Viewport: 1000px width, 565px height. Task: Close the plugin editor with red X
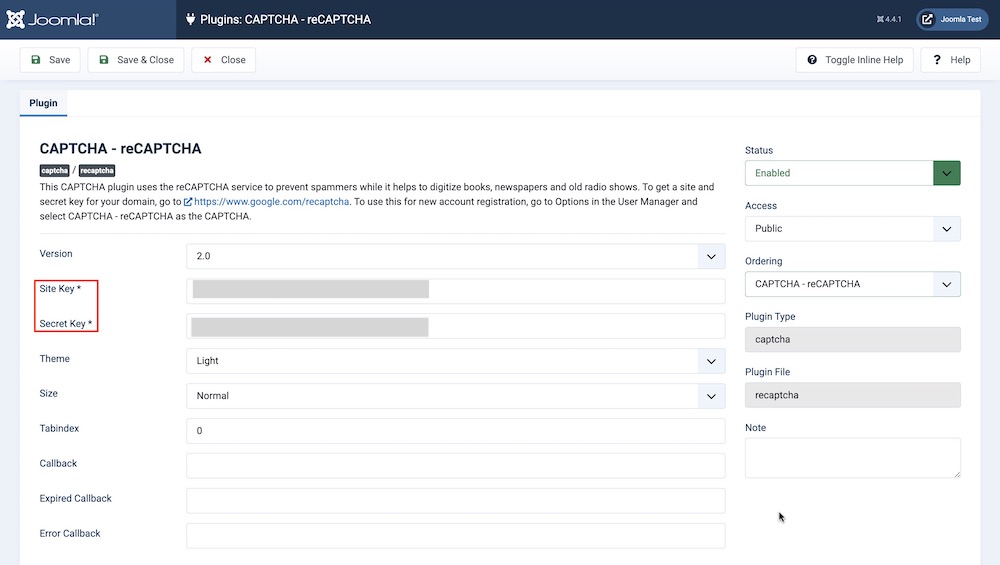tap(223, 60)
